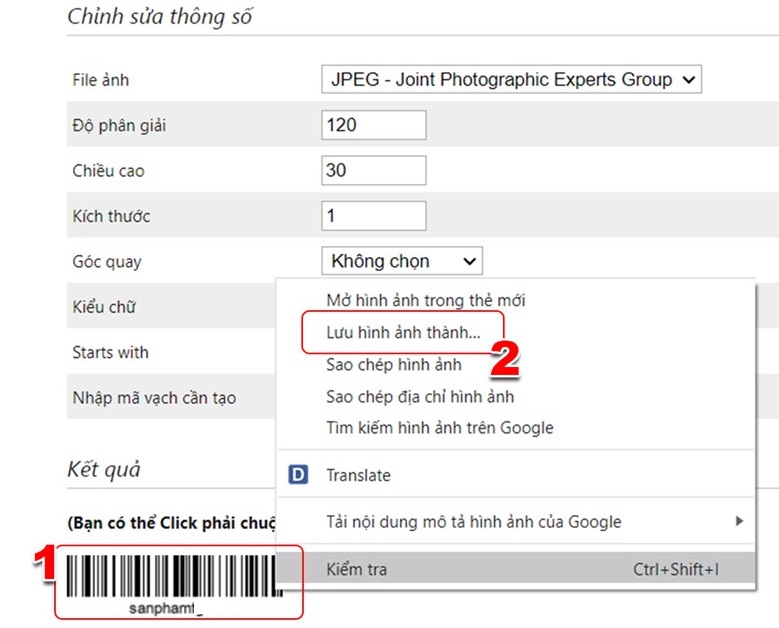The width and height of the screenshot is (779, 628).
Task: Click the 'File ảnh' label
Action: point(100,80)
